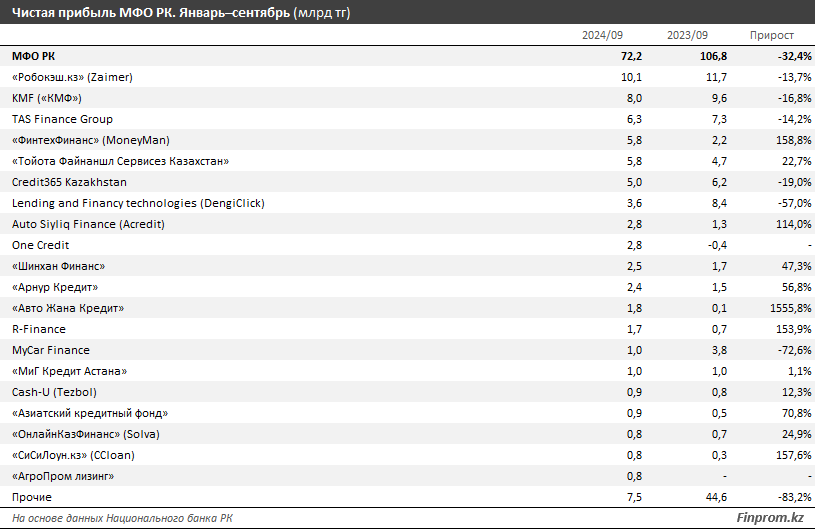This screenshot has height=529, width=815.
Task: Click growth 12,3% in the Cash-U row
Action: [797, 392]
